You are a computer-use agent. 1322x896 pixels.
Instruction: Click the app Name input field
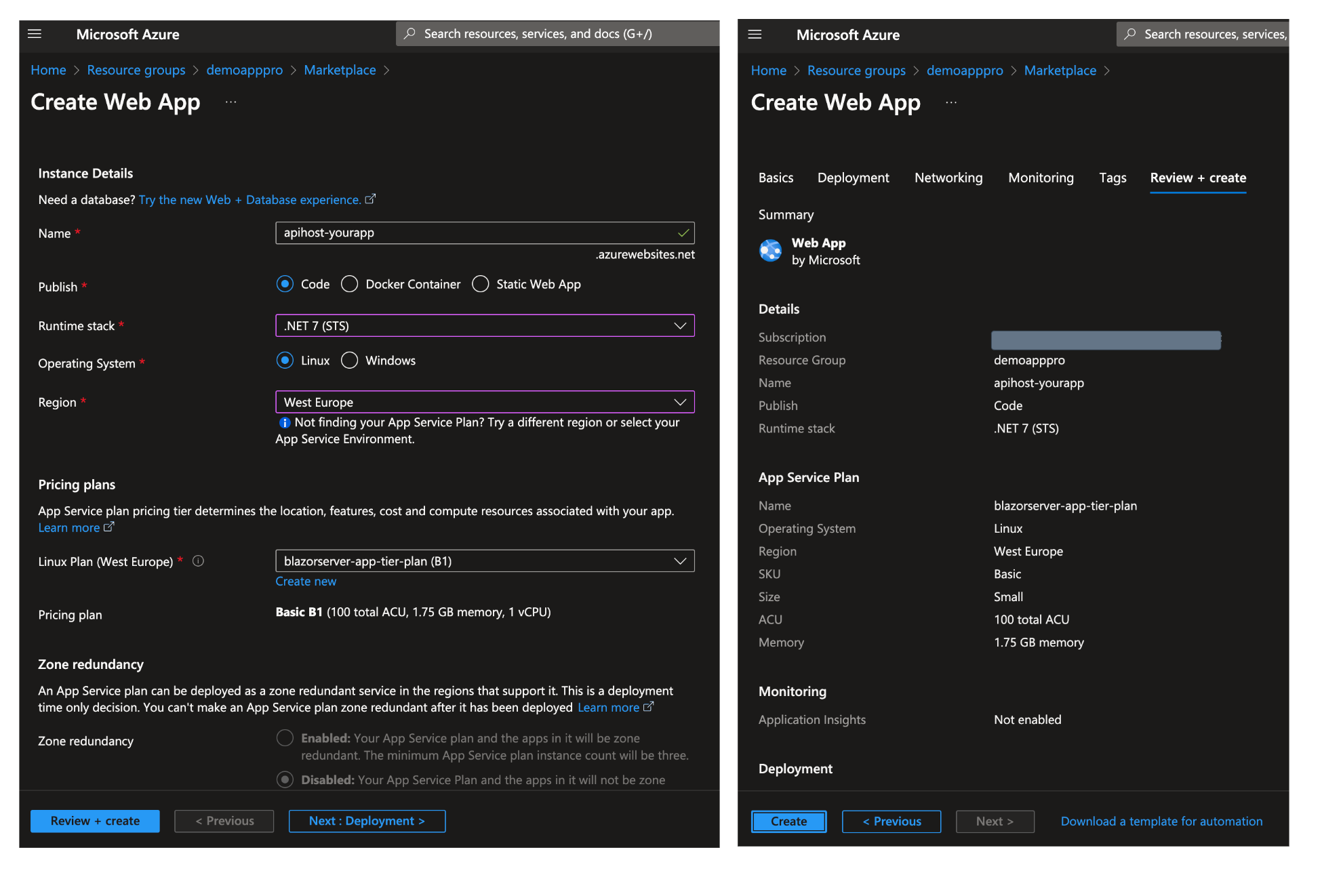(475, 233)
